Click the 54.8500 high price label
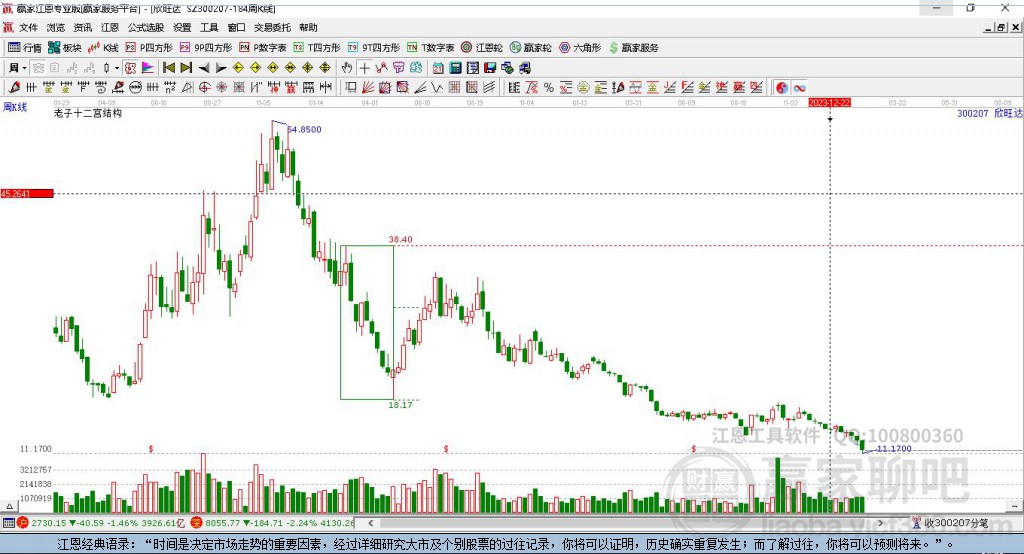 point(304,129)
